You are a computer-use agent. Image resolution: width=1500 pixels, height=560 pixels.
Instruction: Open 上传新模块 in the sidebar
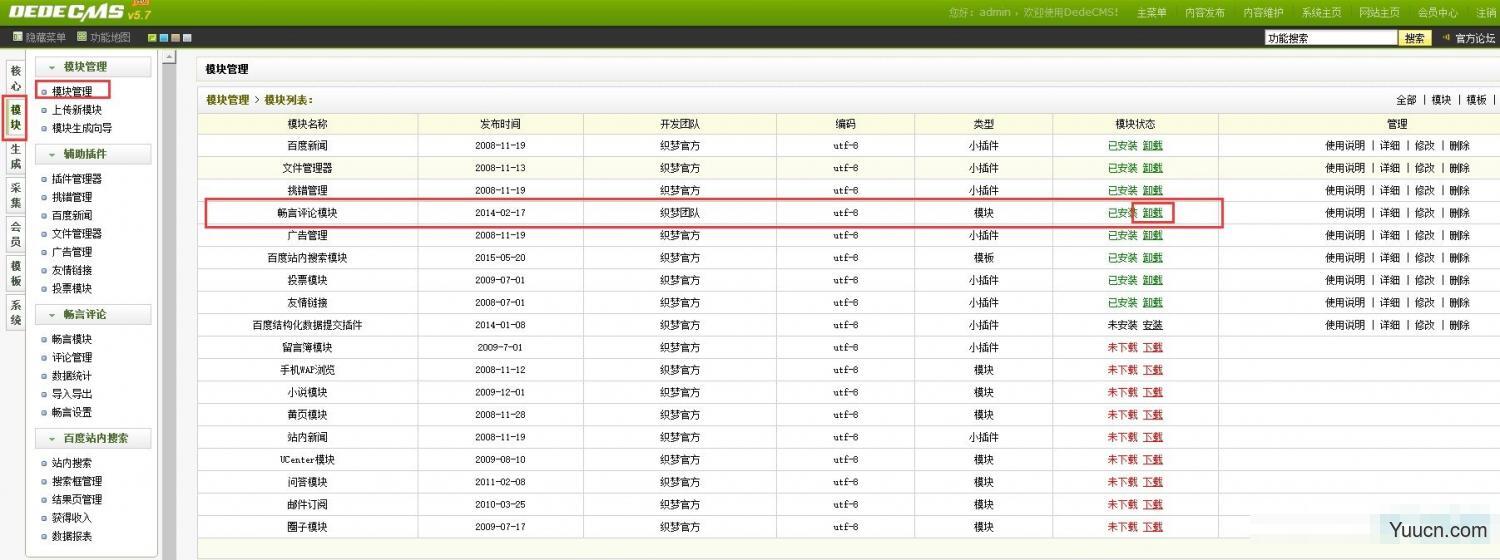pos(77,110)
